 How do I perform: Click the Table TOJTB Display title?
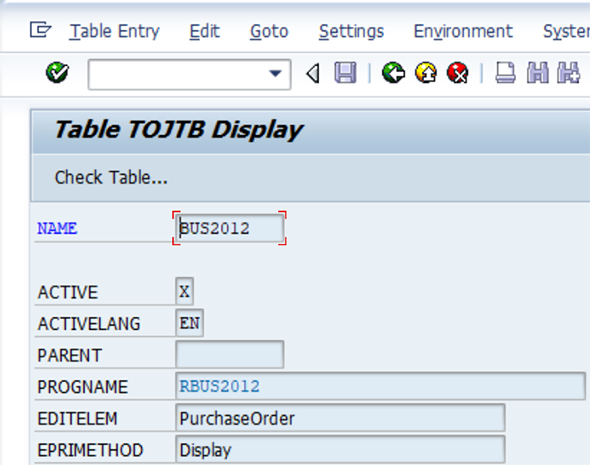[178, 130]
